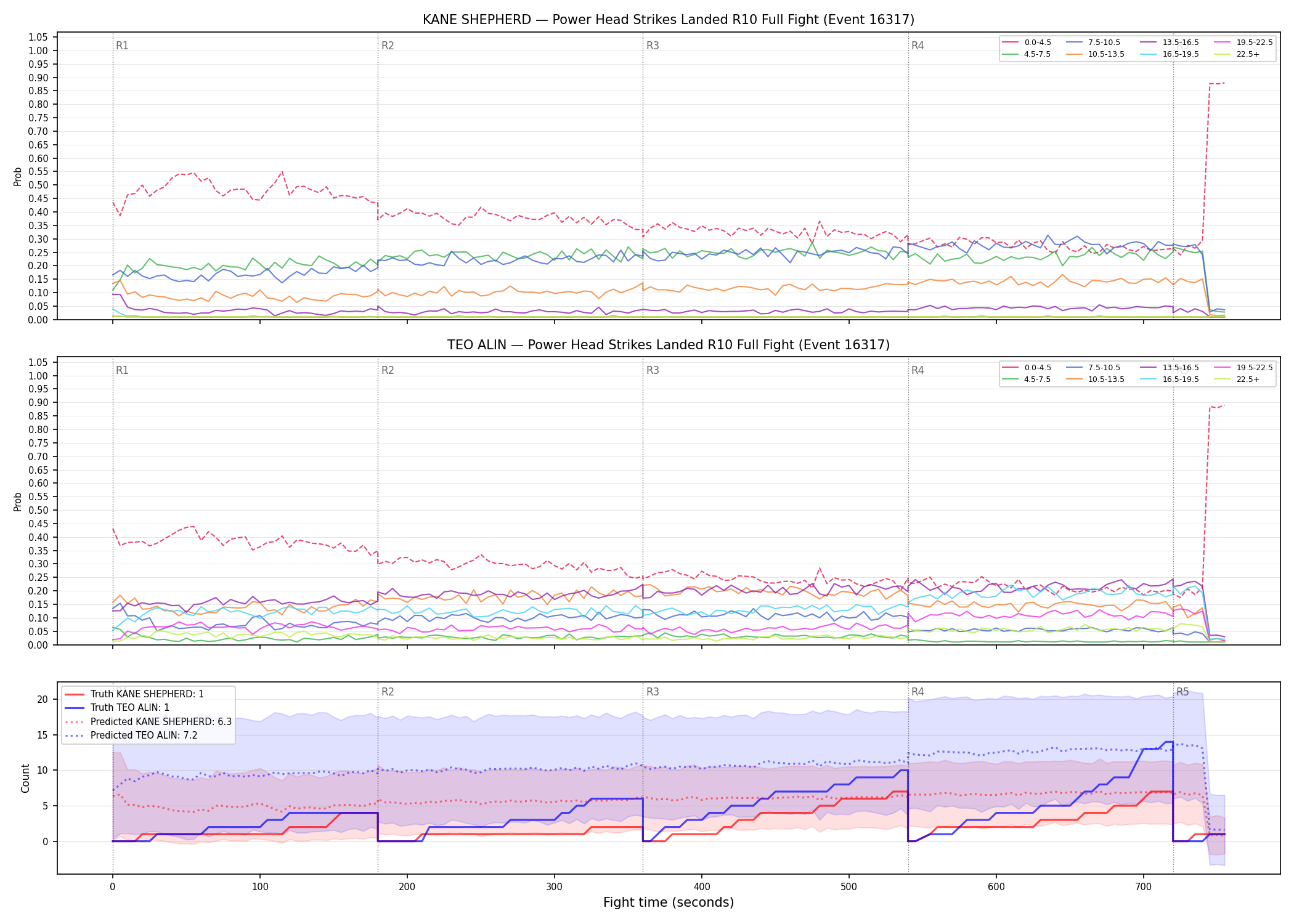The width and height of the screenshot is (1294, 924).
Task: Click the R2 round label in KANE SHEPHERD chart
Action: pos(388,46)
